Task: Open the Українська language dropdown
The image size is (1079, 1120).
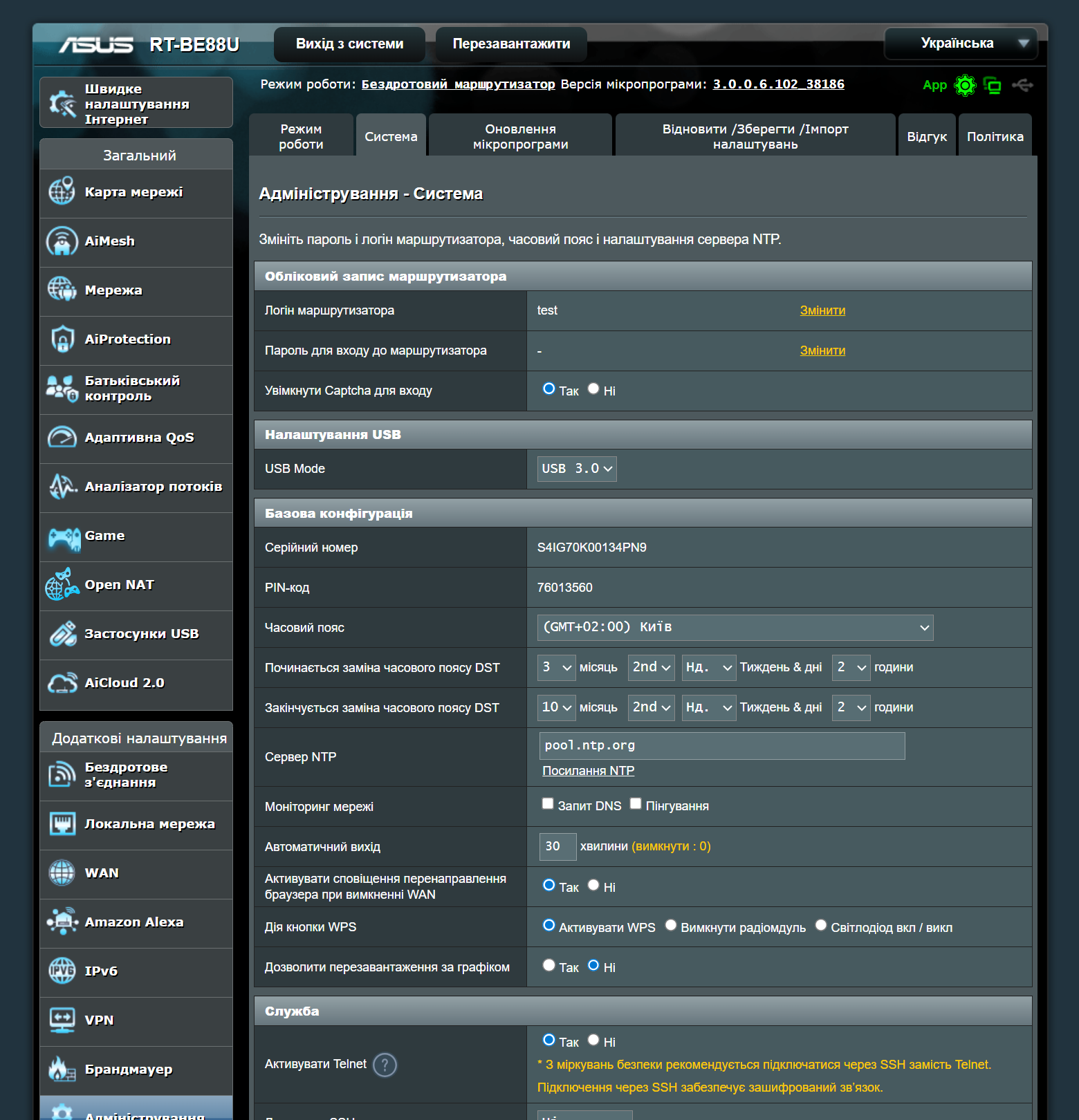Action: click(x=961, y=44)
